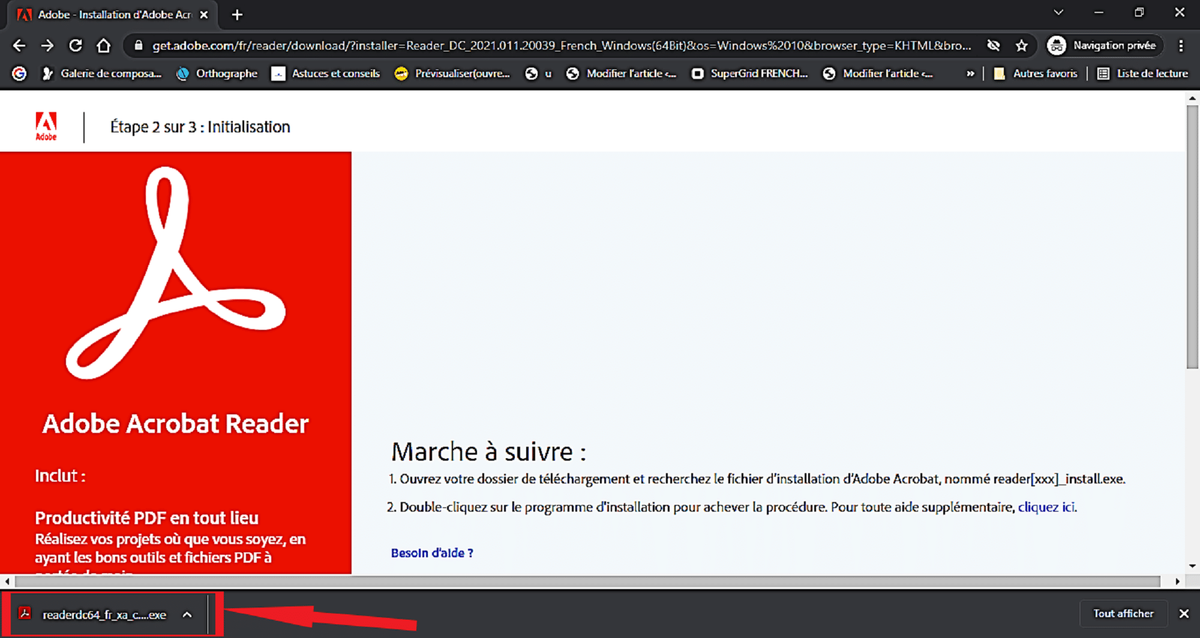Follow the cliquez ici link

pos(1047,507)
